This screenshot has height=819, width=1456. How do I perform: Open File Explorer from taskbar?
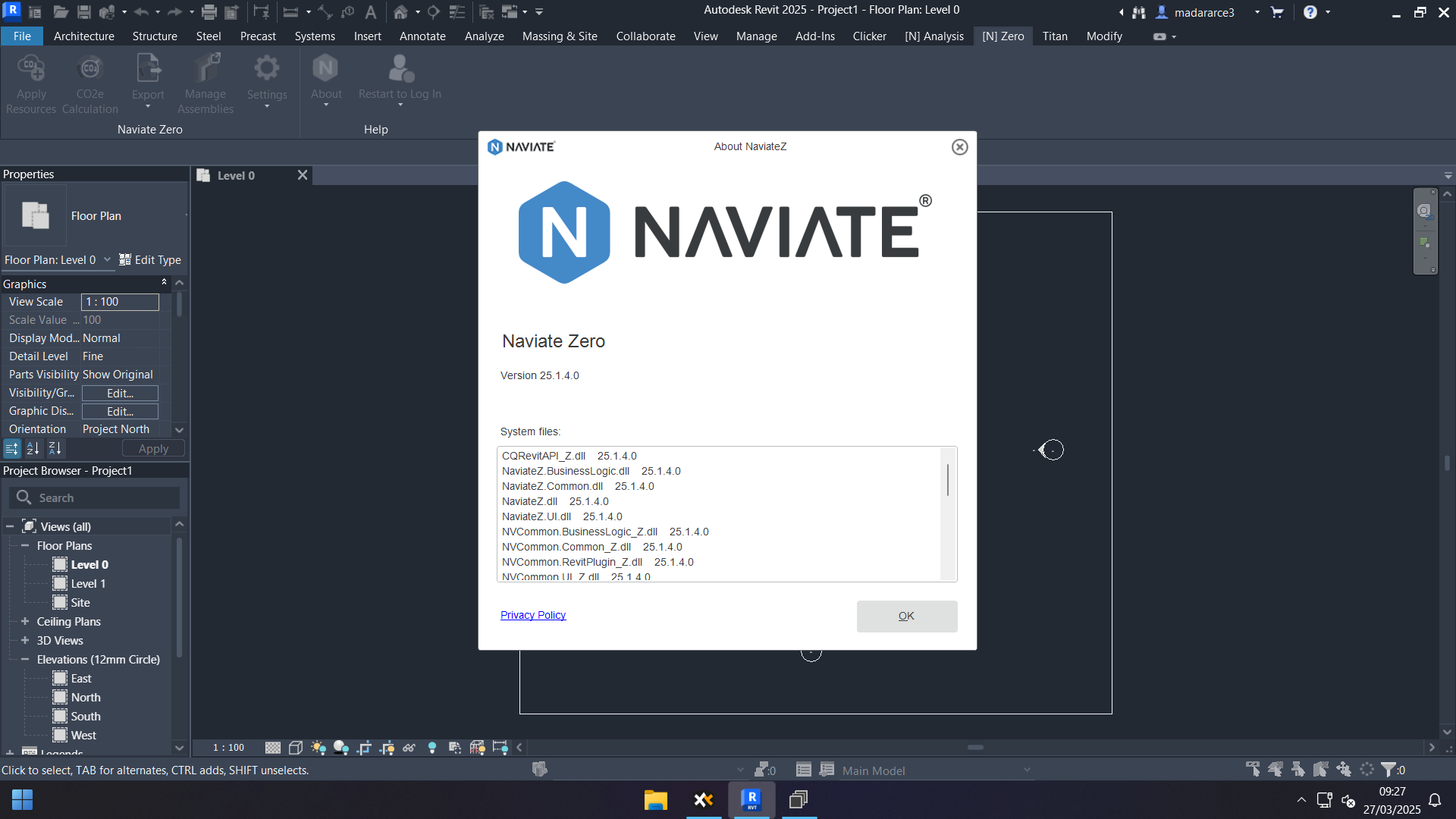tap(655, 800)
